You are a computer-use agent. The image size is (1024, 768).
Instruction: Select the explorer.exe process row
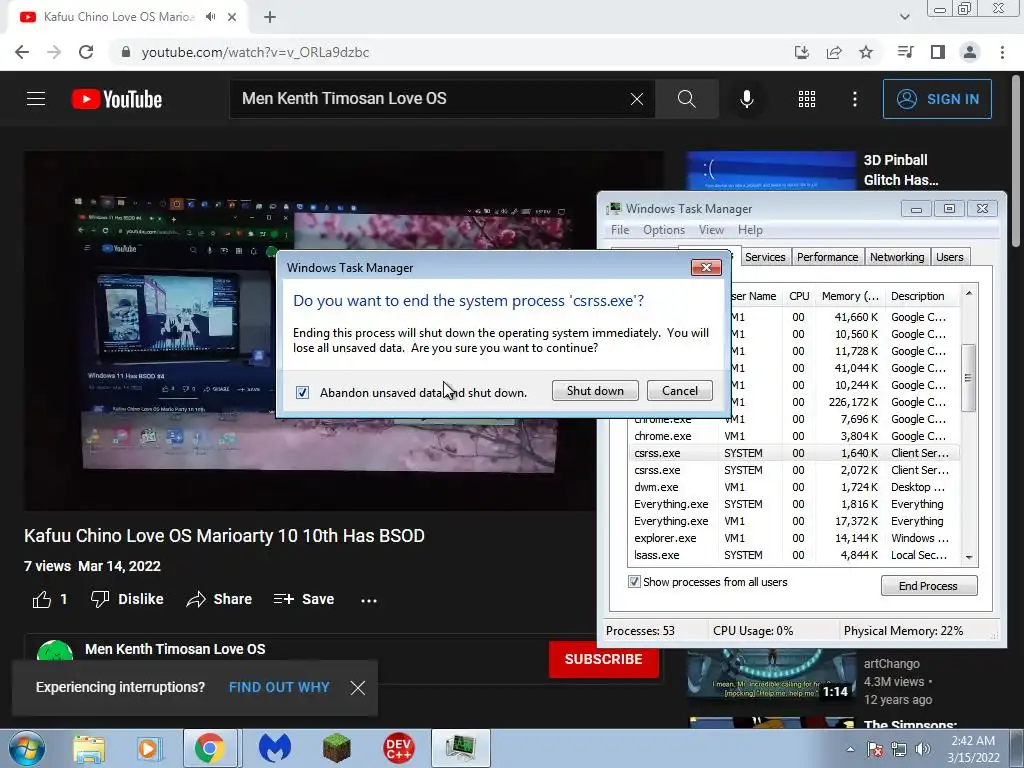click(793, 538)
